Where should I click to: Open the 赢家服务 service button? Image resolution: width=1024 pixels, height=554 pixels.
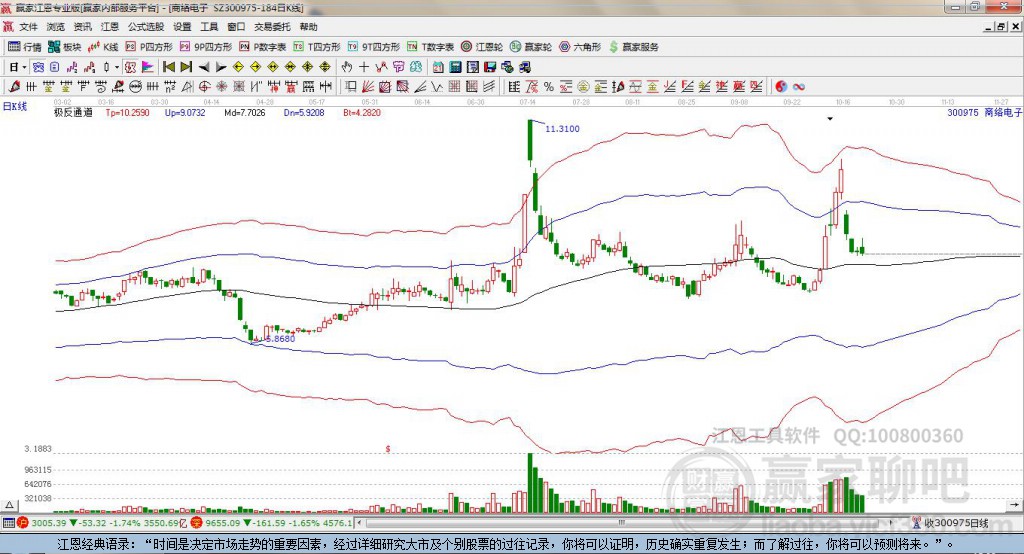(633, 47)
